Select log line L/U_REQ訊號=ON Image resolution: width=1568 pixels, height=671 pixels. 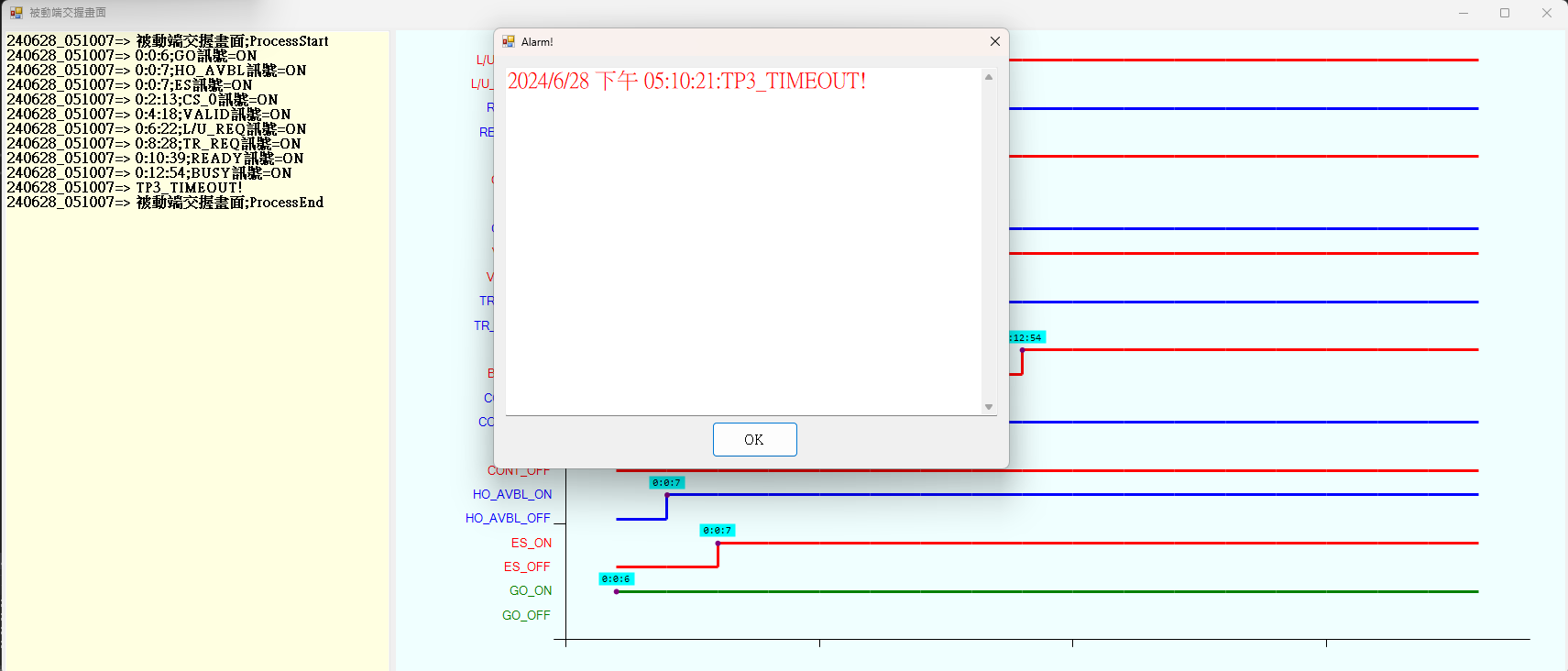[157, 129]
